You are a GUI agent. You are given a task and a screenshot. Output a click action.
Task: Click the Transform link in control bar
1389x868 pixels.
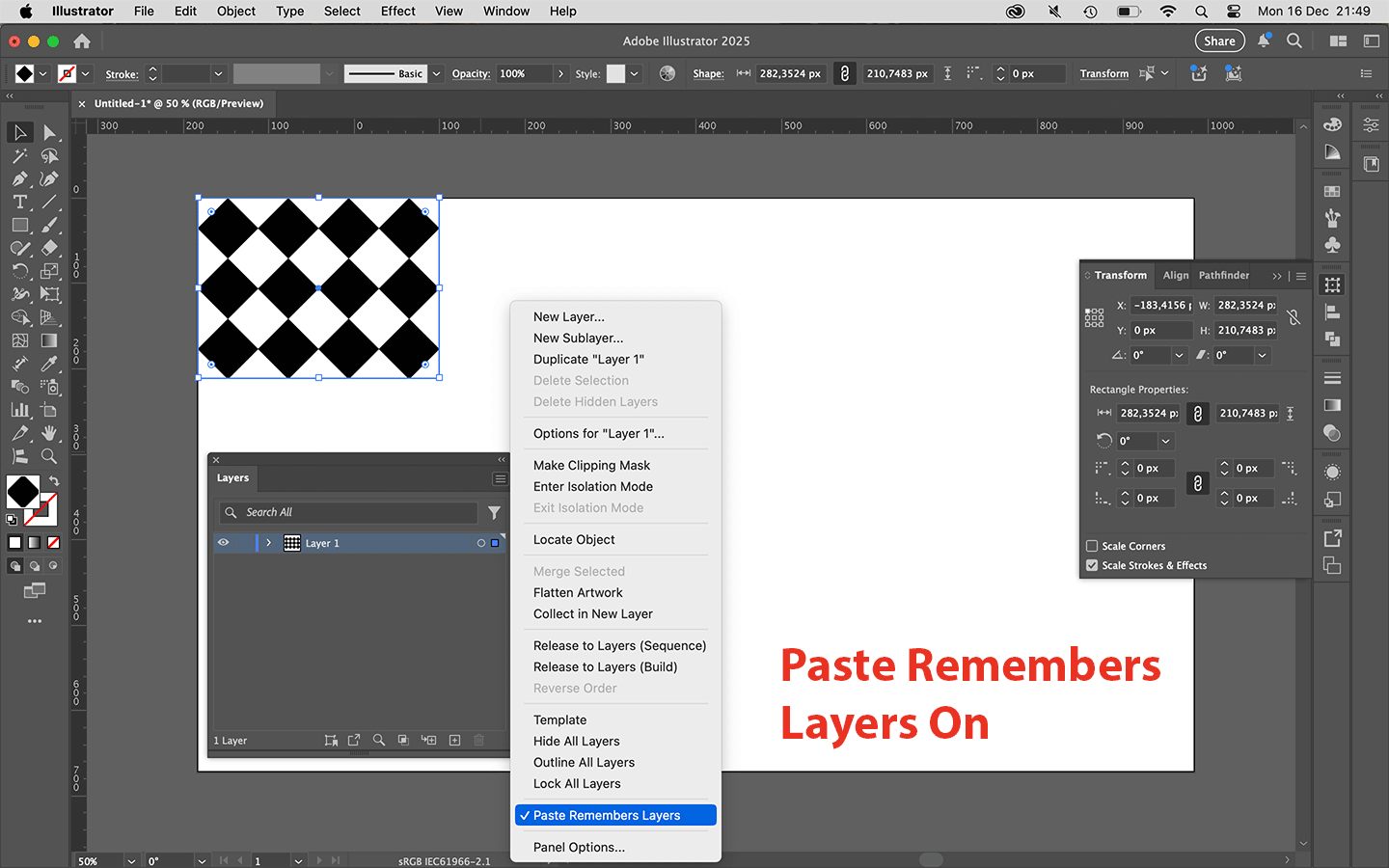(1104, 73)
